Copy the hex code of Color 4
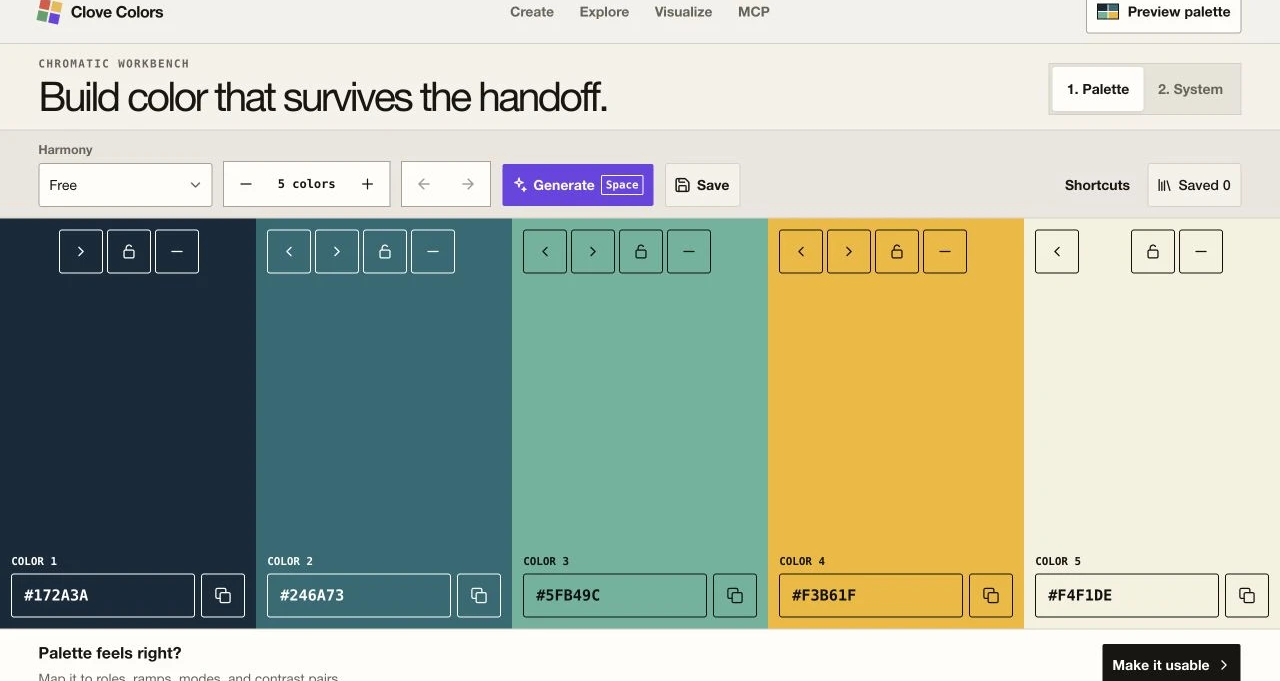 coord(991,595)
